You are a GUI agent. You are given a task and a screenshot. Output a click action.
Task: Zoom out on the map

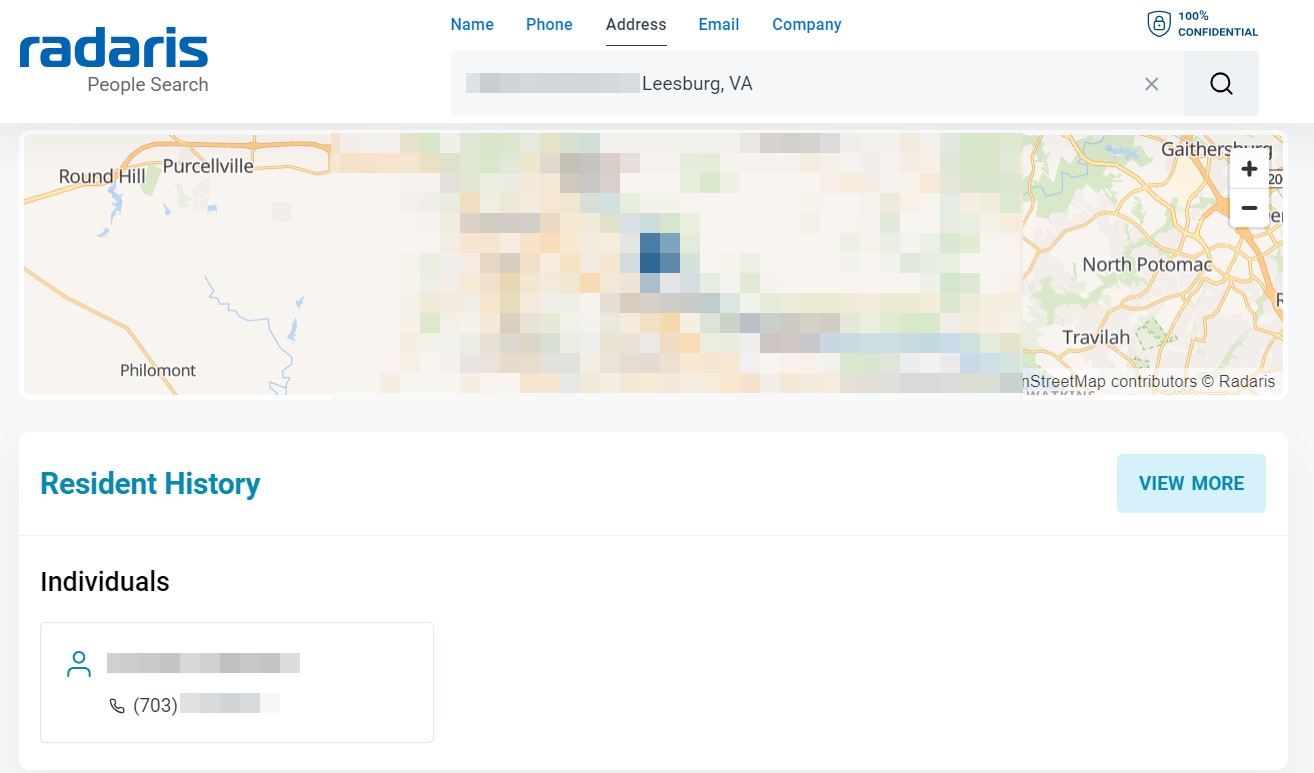coord(1249,208)
